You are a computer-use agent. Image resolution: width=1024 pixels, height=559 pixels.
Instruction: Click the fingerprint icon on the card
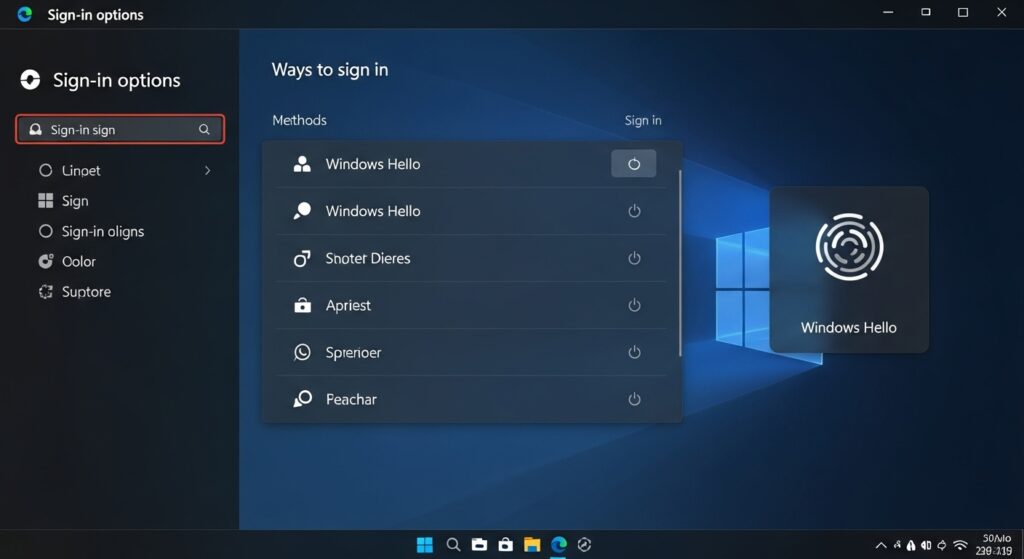849,247
